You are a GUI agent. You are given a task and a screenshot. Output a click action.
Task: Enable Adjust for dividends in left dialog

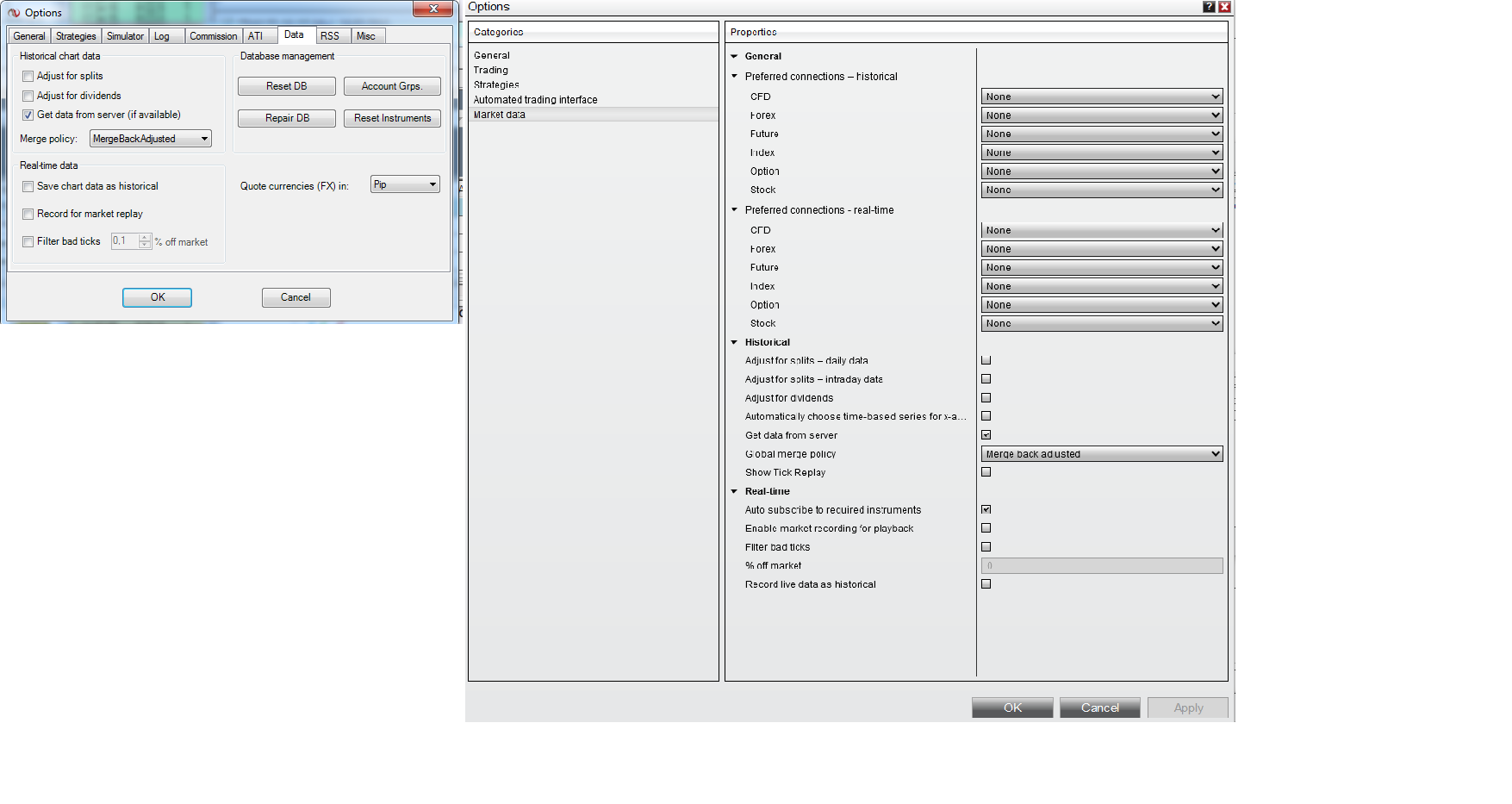[28, 97]
